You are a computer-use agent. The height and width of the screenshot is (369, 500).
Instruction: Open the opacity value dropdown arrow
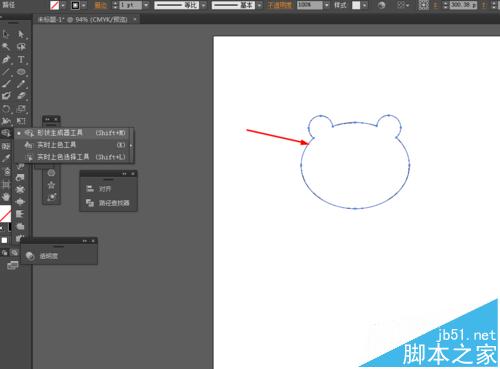pos(327,5)
